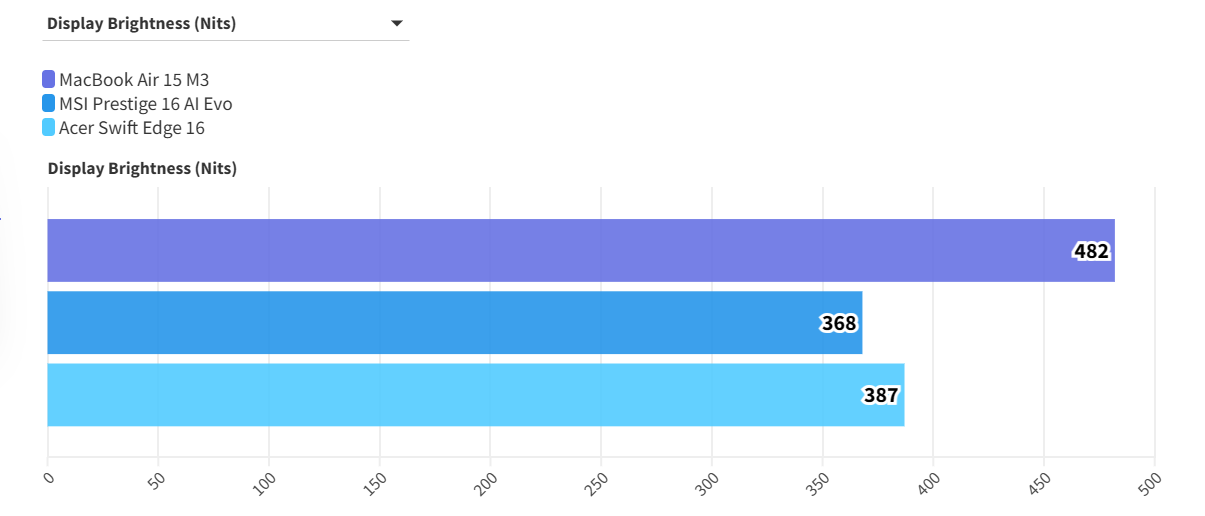
Task: Toggle the MSI Prestige 16 AI Evo legend label
Action: 146,104
